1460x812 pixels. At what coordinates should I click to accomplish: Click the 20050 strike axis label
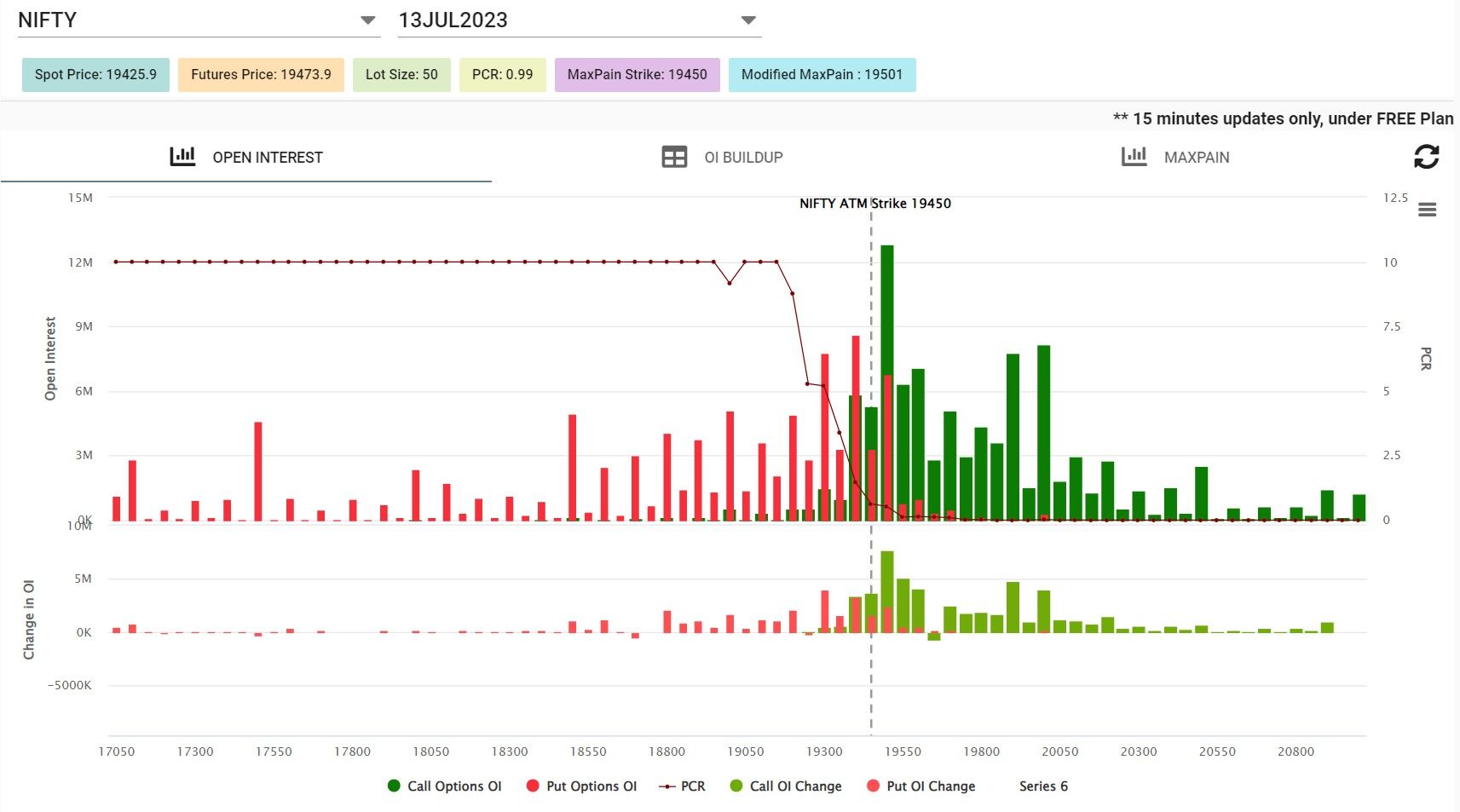point(1060,752)
